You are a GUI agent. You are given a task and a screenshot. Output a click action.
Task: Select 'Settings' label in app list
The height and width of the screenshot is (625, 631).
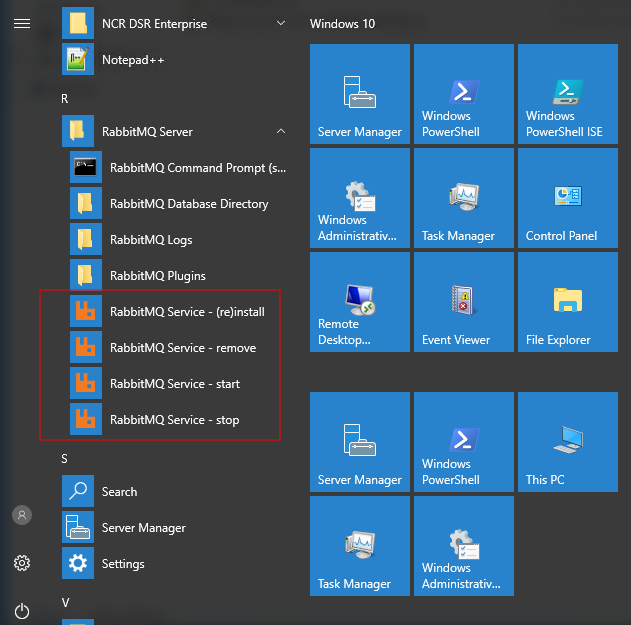pyautogui.click(x=123, y=564)
